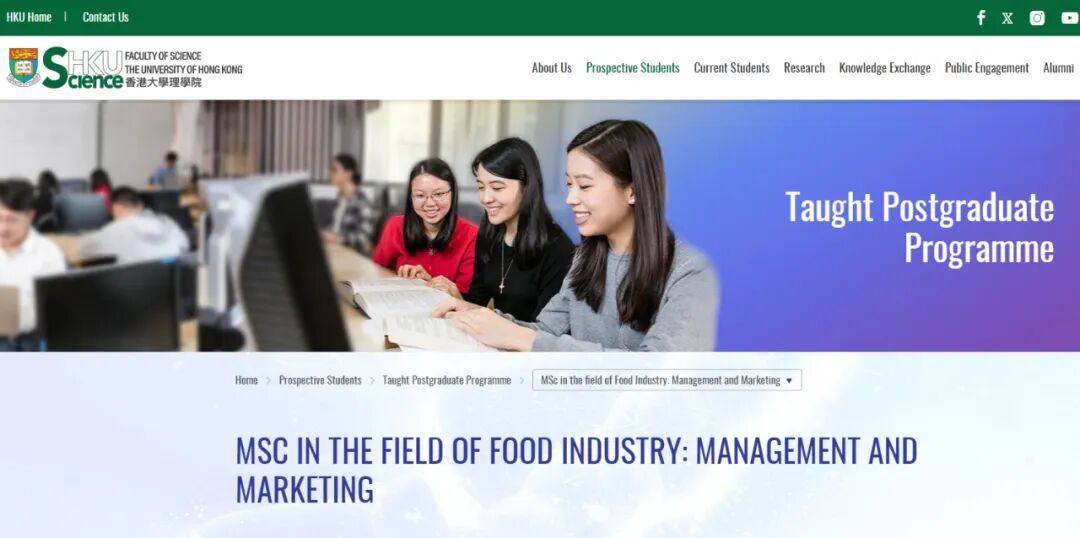Viewport: 1080px width, 538px height.
Task: Open the Alumni menu
Action: pos(1058,68)
